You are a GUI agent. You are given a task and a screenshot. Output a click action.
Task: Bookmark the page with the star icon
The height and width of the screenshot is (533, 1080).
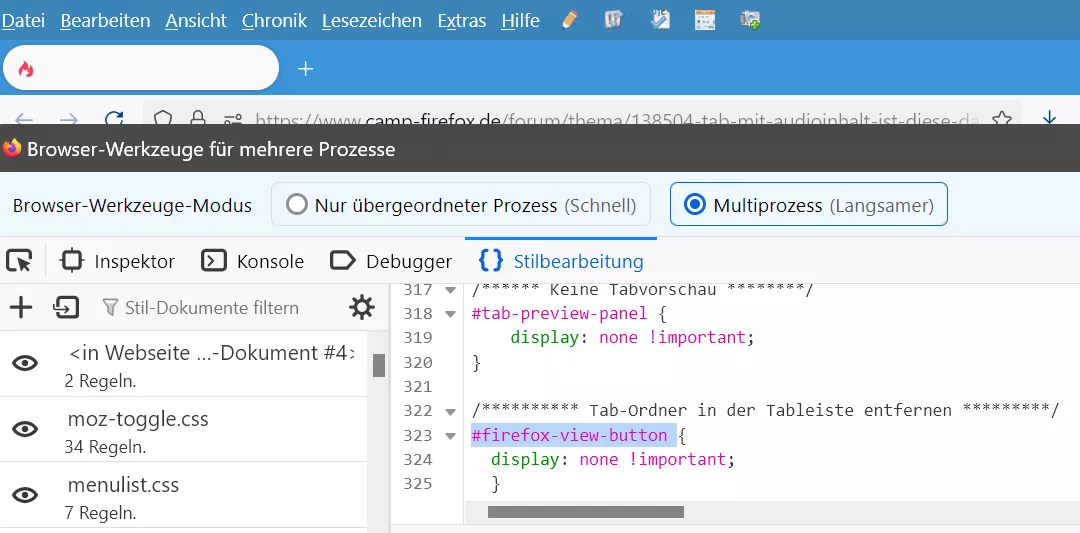click(x=1001, y=120)
